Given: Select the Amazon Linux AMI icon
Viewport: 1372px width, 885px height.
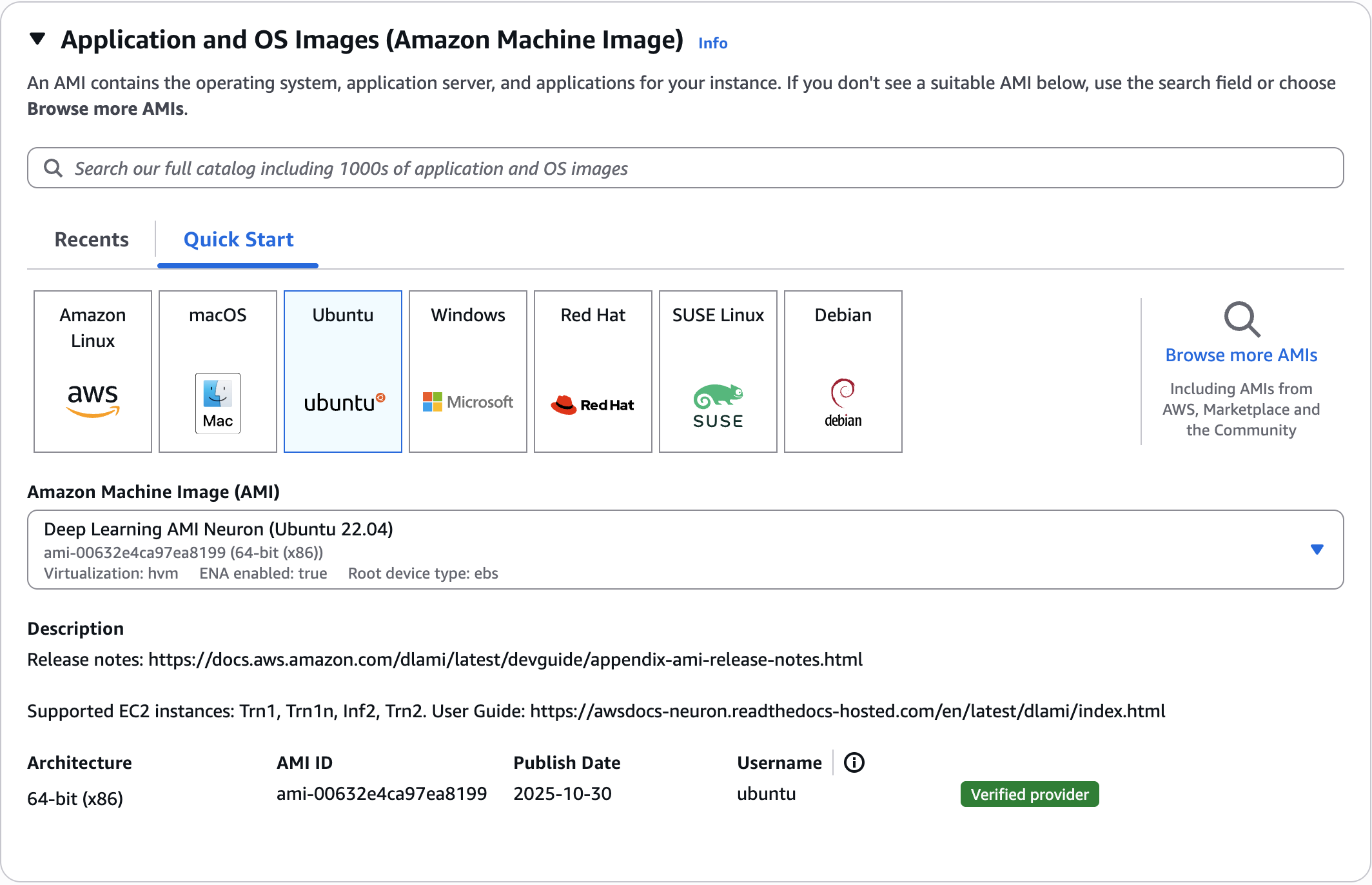Looking at the screenshot, I should (92, 400).
